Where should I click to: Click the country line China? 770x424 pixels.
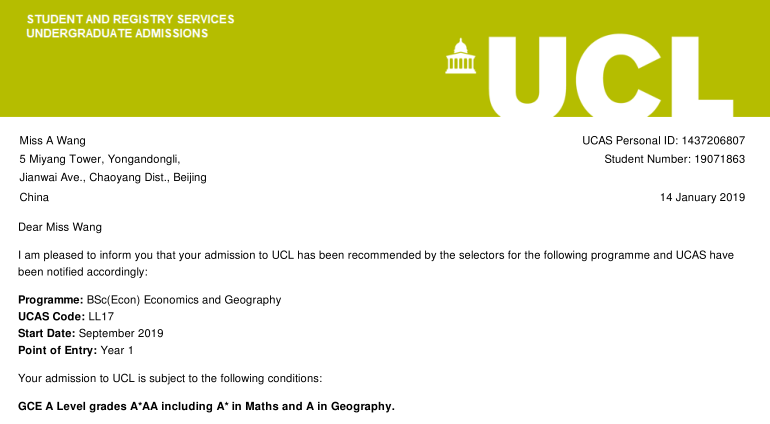coord(34,197)
